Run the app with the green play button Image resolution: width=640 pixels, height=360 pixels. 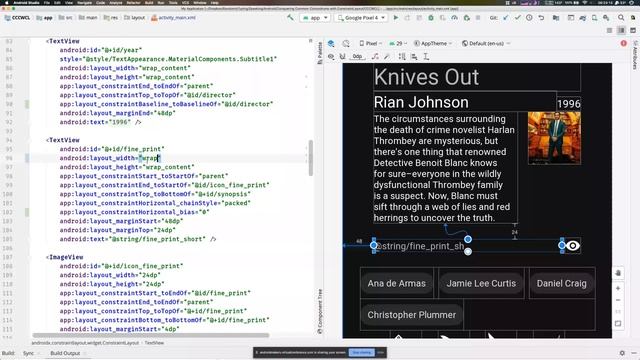coord(396,18)
